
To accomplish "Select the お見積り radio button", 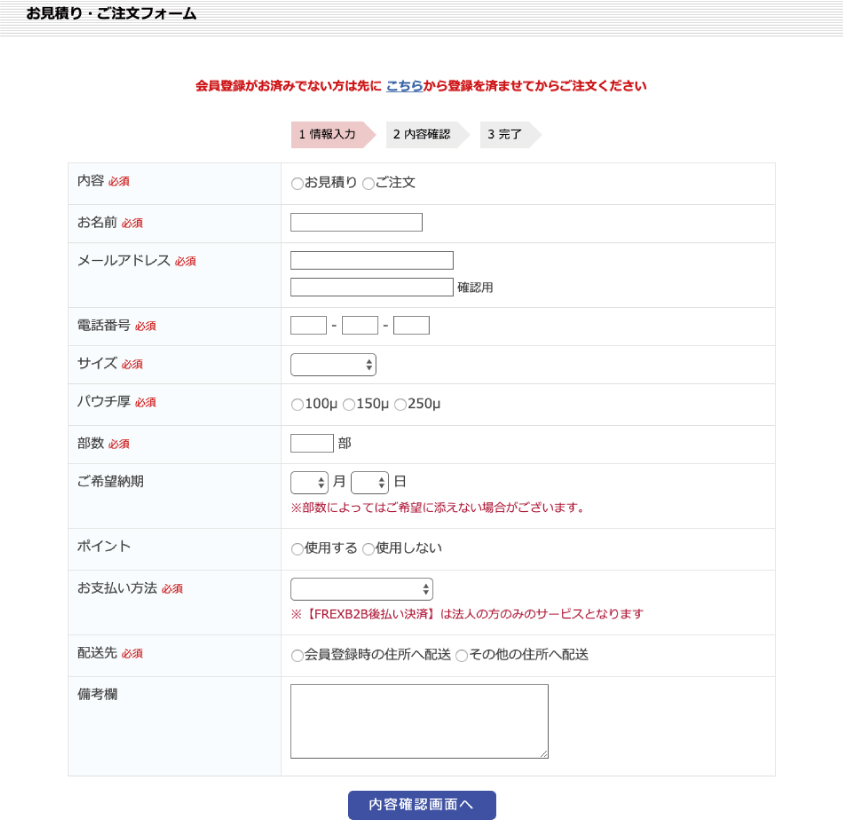I will (297, 184).
